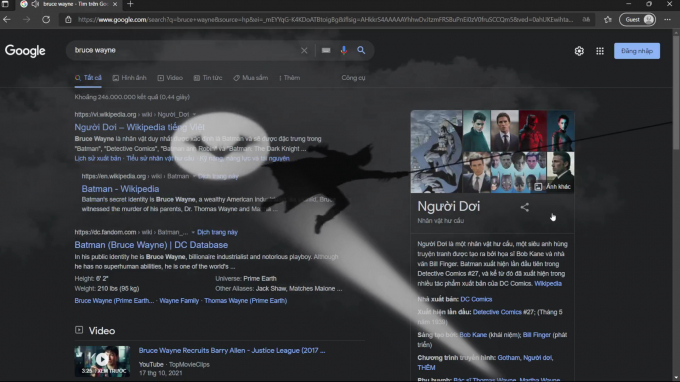
Task: Close the bruce wayne tab
Action: point(115,4)
